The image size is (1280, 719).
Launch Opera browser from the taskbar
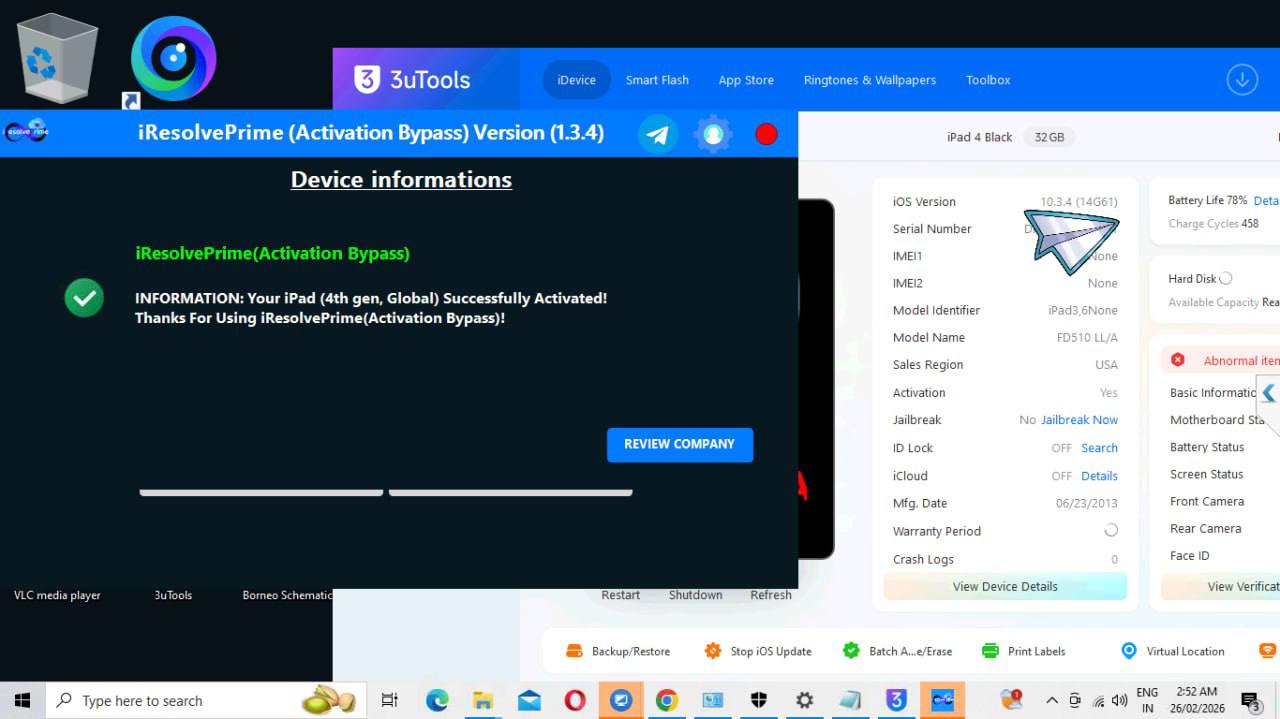click(x=575, y=700)
